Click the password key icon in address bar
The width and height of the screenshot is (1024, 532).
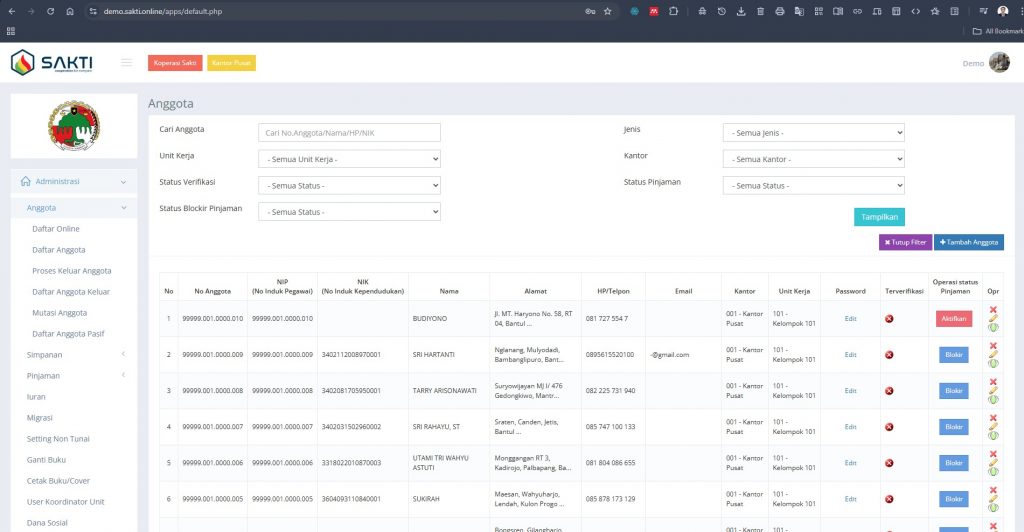pos(590,11)
